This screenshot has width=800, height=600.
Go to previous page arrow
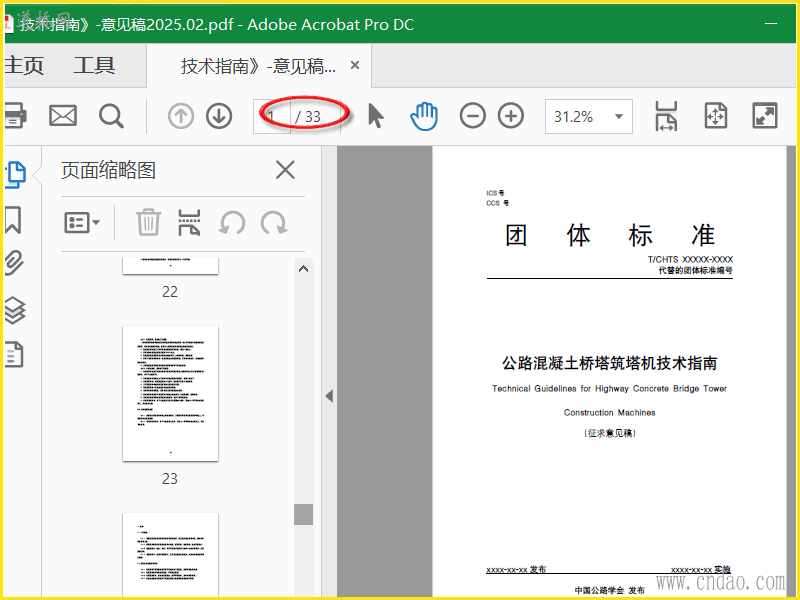[x=181, y=116]
